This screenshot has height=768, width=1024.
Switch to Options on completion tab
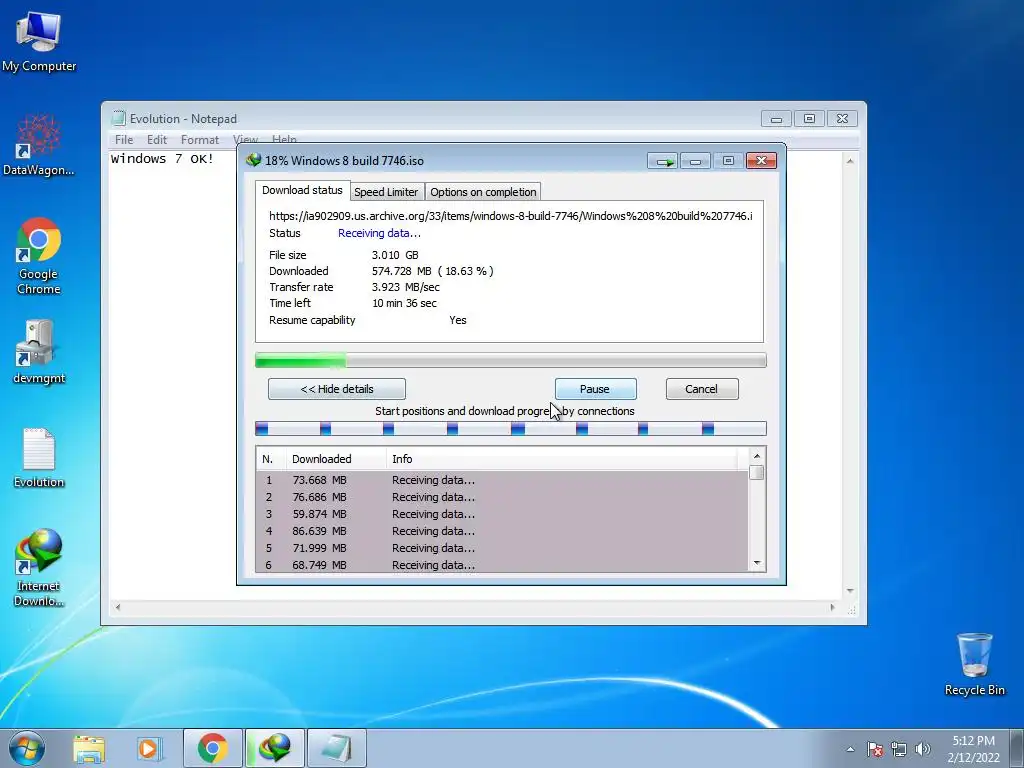point(483,192)
